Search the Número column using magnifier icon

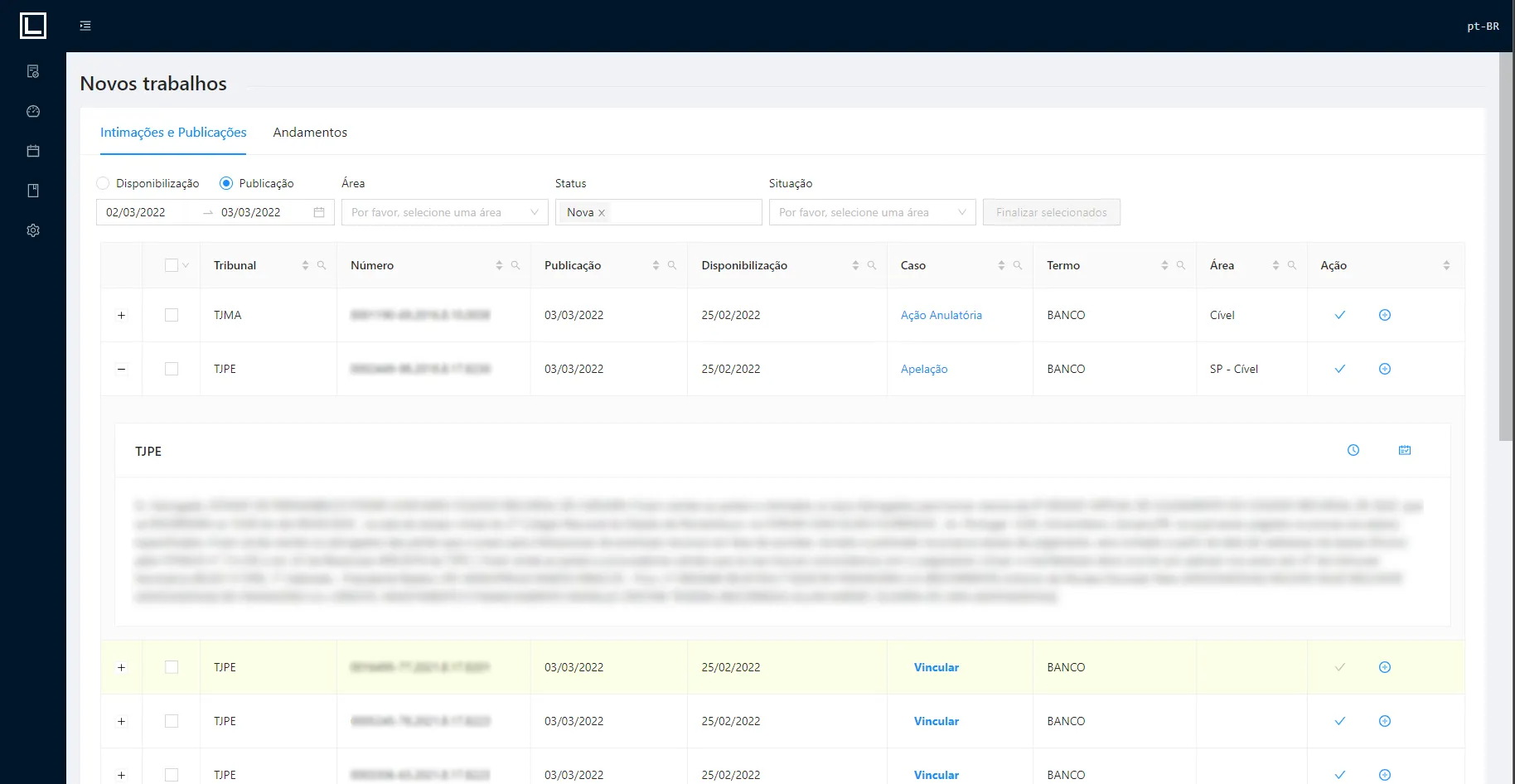point(515,265)
